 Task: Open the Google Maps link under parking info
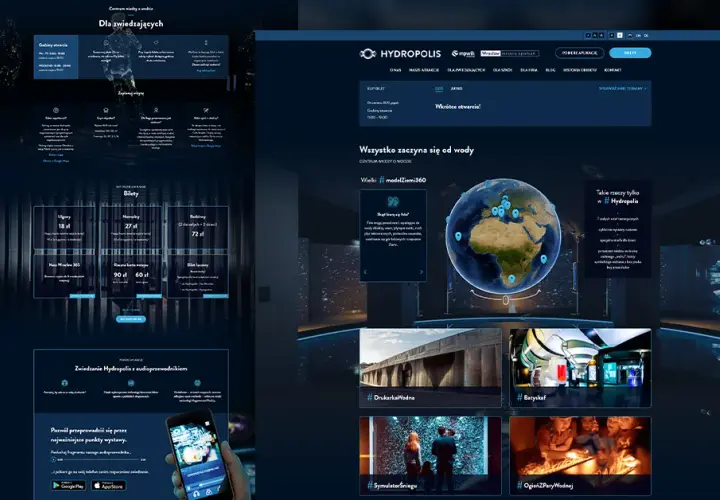[x=56, y=161]
